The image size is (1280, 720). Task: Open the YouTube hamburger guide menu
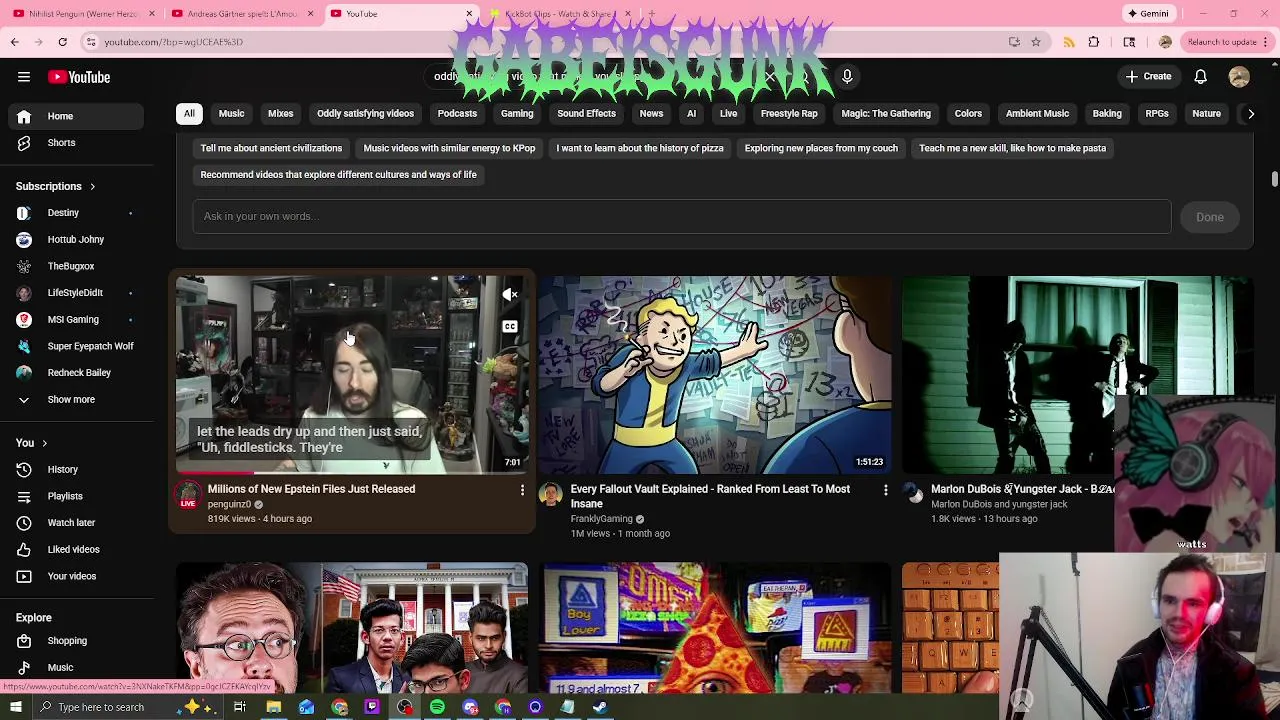pyautogui.click(x=24, y=77)
